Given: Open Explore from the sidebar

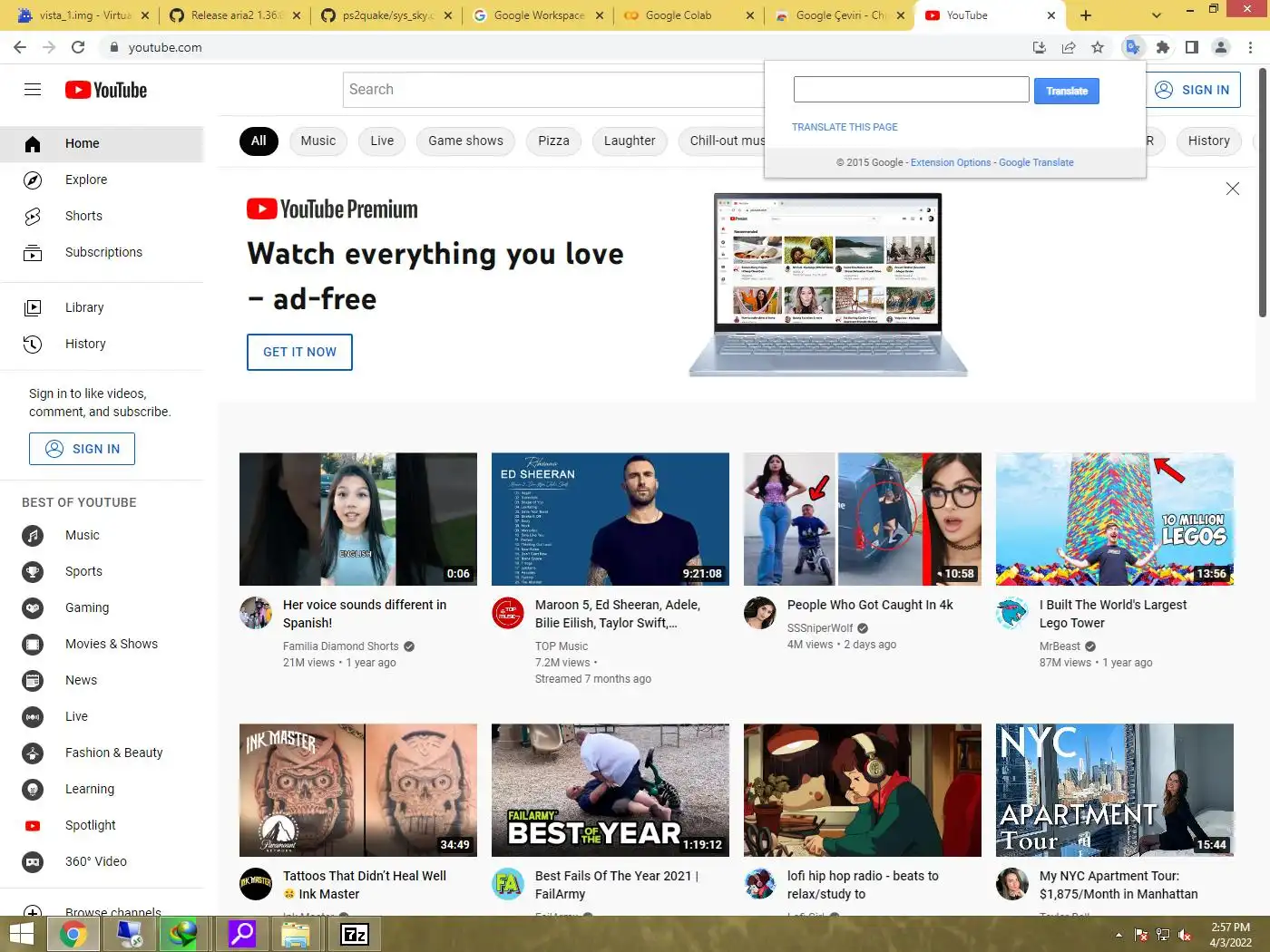Looking at the screenshot, I should coord(102,180).
